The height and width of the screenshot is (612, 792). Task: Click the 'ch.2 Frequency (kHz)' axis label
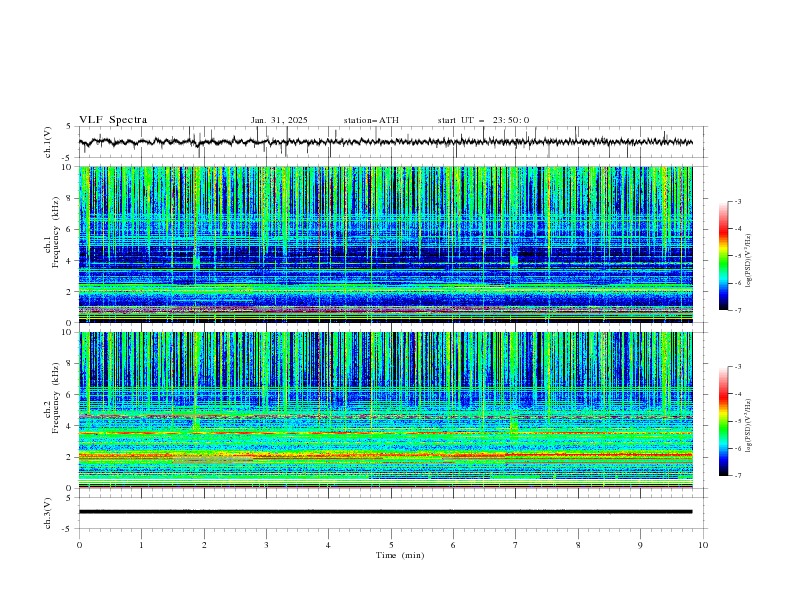coord(52,397)
